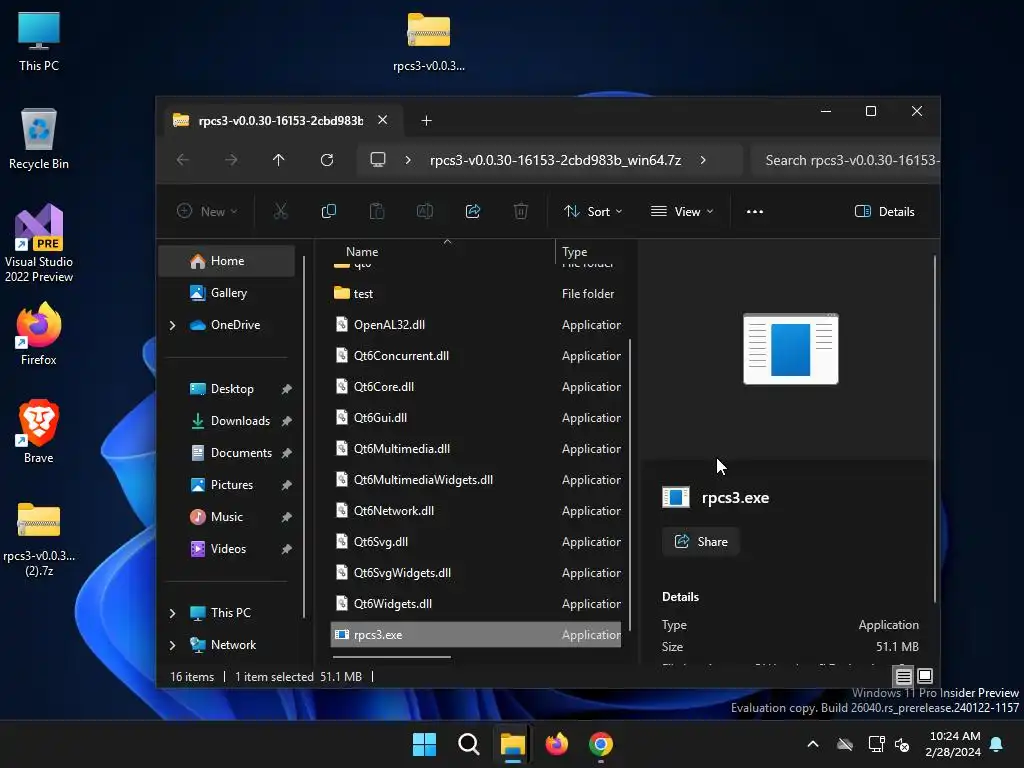Click the Rename icon in toolbar
The height and width of the screenshot is (768, 1024).
pos(424,211)
